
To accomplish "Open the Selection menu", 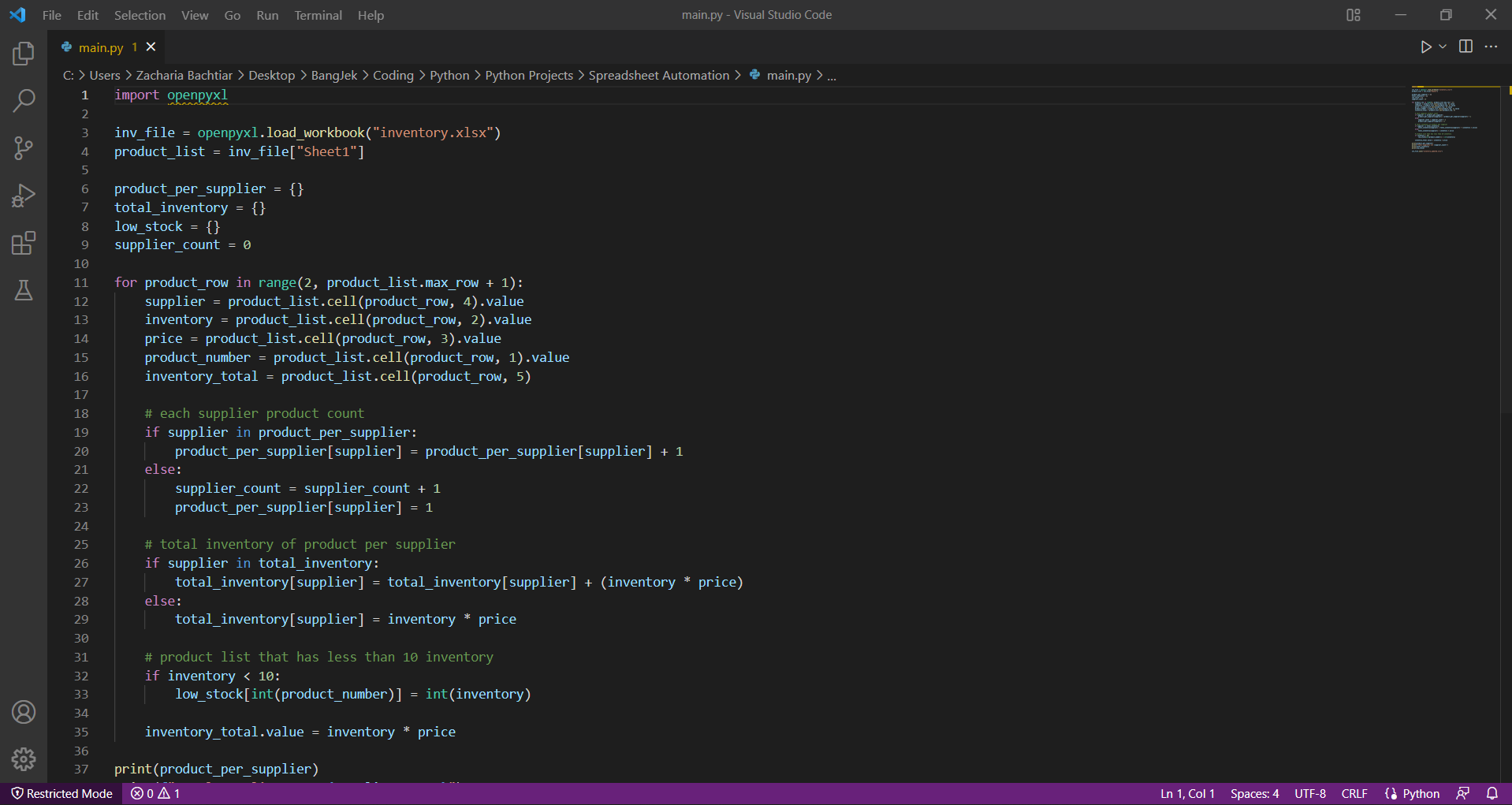I will [140, 15].
